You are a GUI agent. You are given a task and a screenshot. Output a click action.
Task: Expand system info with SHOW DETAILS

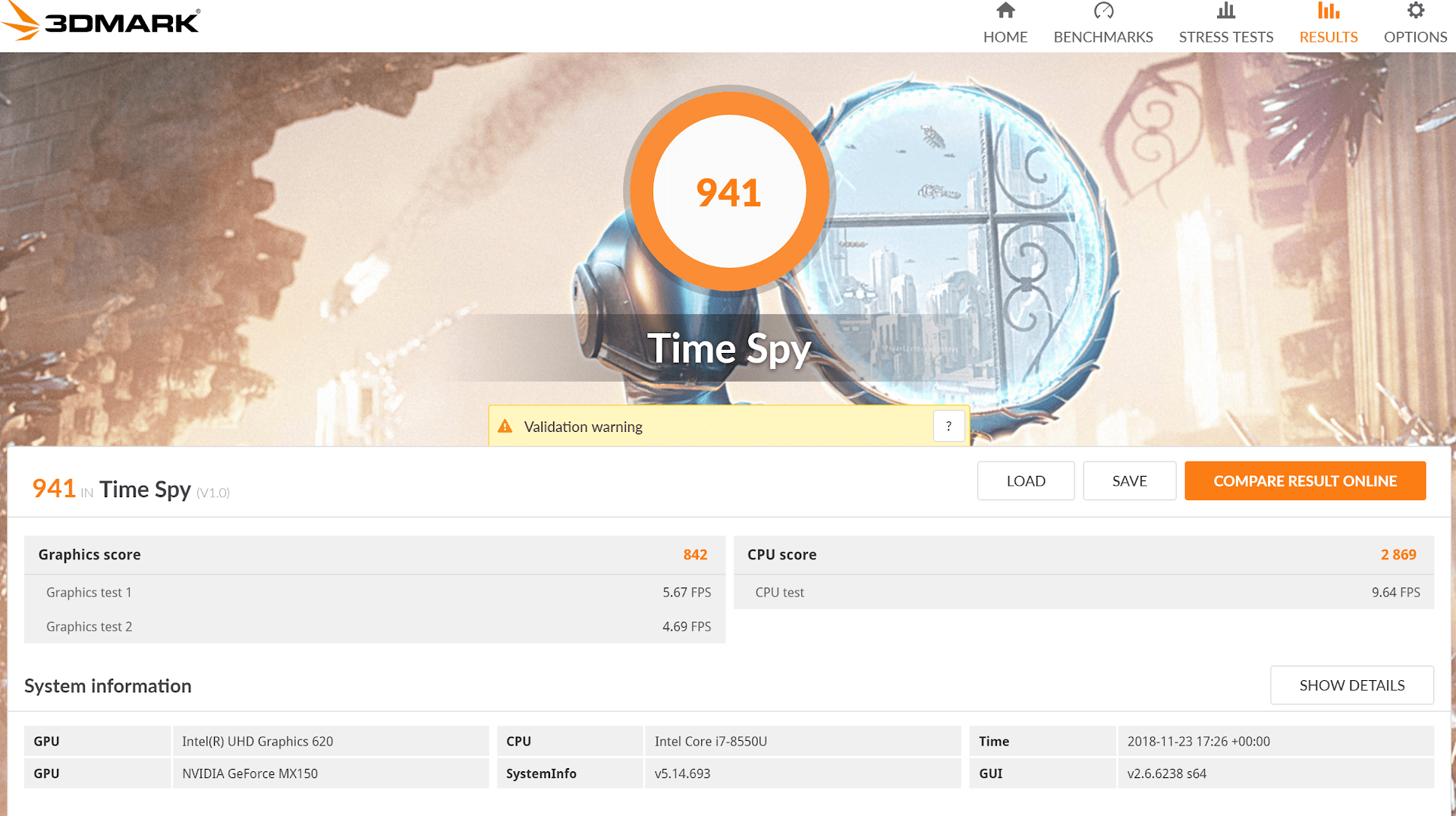pos(1351,685)
